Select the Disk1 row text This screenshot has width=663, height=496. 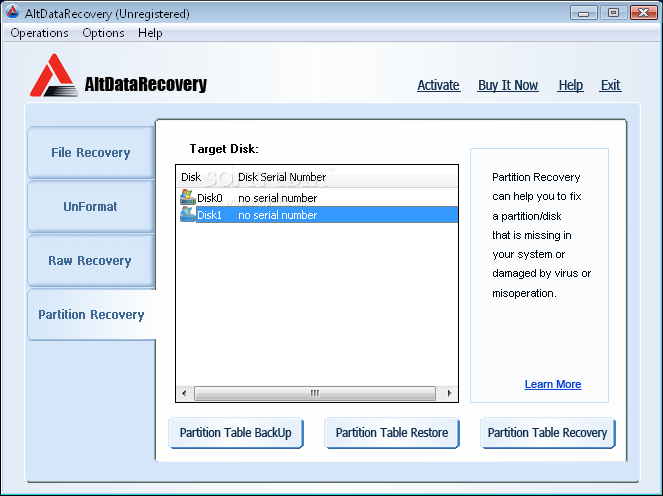[210, 215]
